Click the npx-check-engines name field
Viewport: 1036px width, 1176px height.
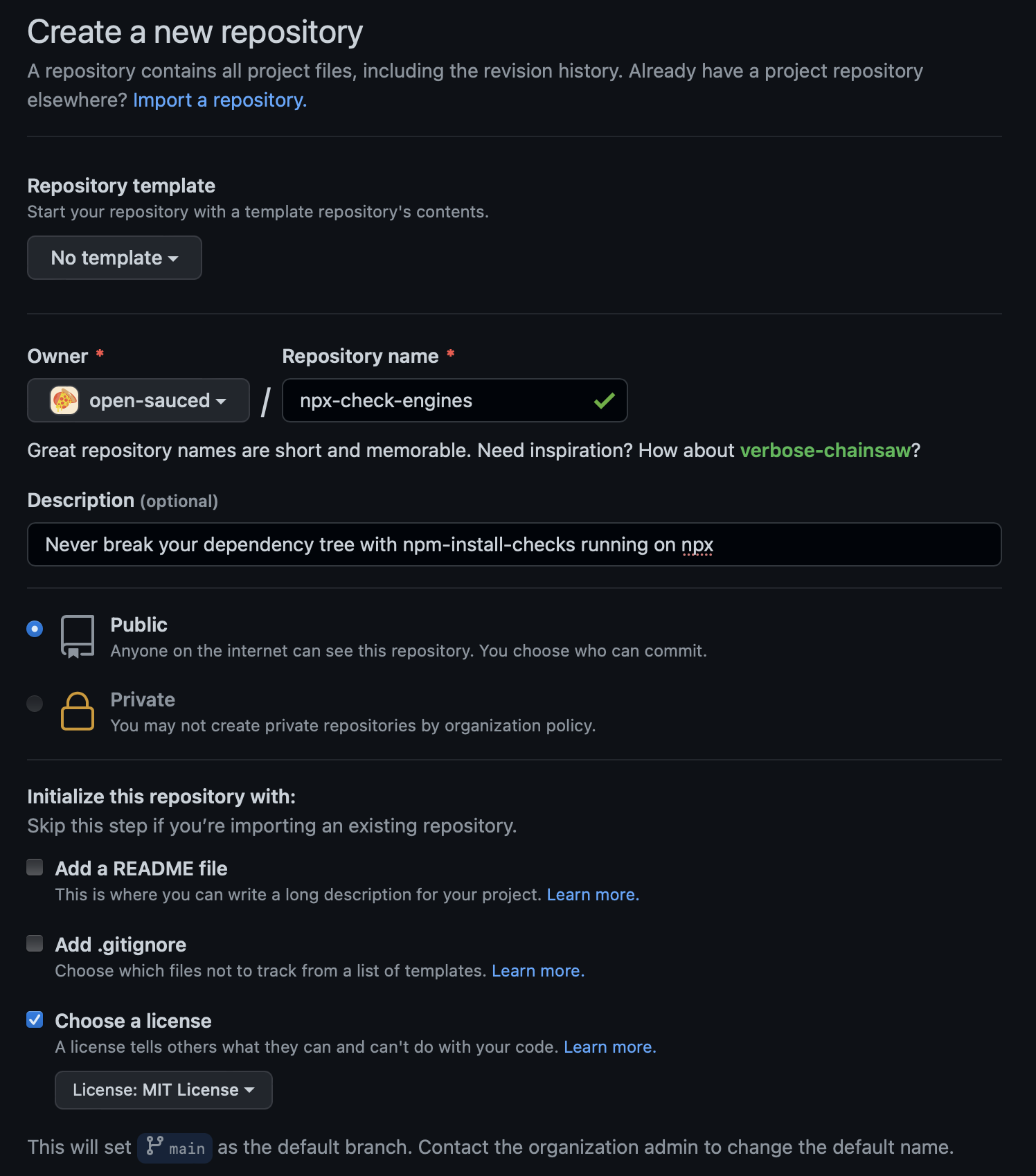coord(454,400)
